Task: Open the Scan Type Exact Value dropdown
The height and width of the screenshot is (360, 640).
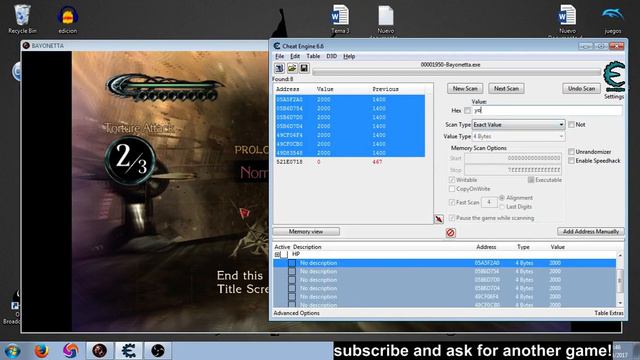Action: coord(518,124)
